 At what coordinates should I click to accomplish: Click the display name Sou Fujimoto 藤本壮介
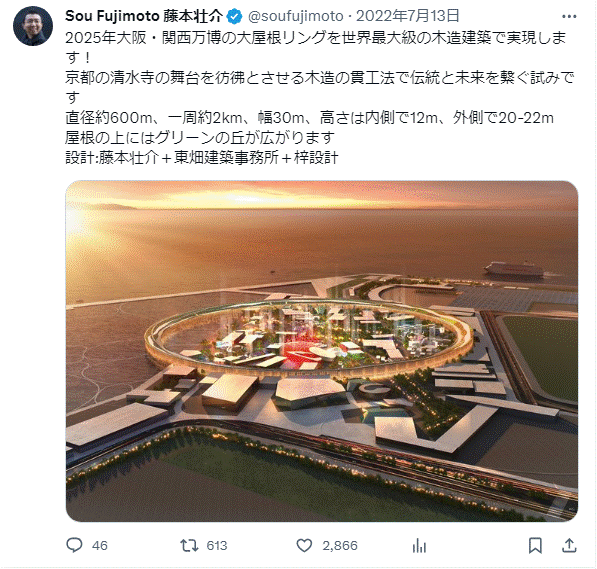[144, 16]
